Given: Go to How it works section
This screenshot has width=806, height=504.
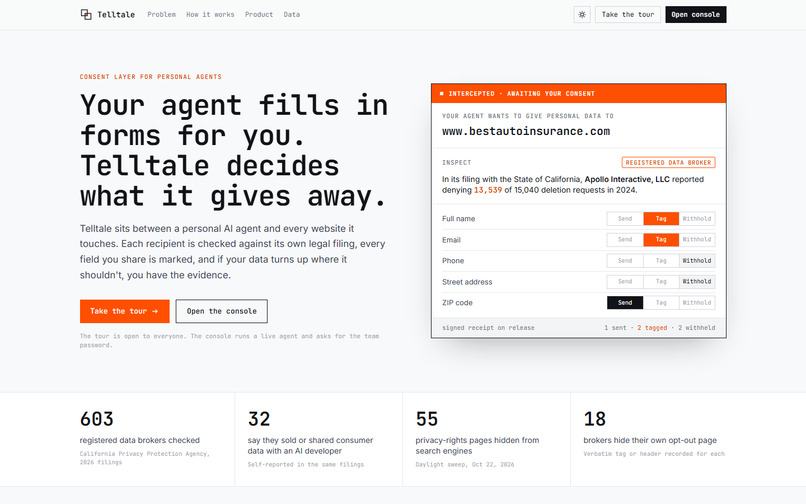Looking at the screenshot, I should tap(210, 14).
